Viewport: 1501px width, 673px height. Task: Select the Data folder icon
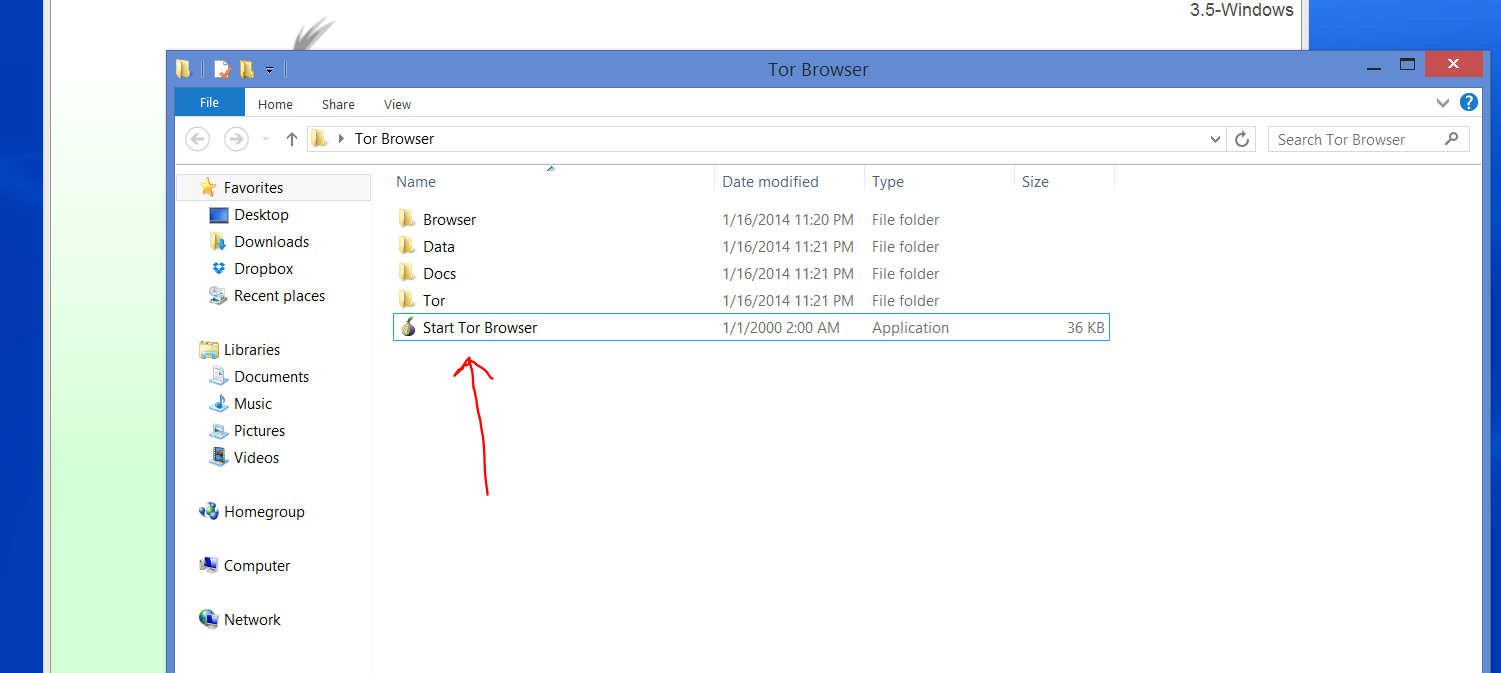tap(407, 246)
